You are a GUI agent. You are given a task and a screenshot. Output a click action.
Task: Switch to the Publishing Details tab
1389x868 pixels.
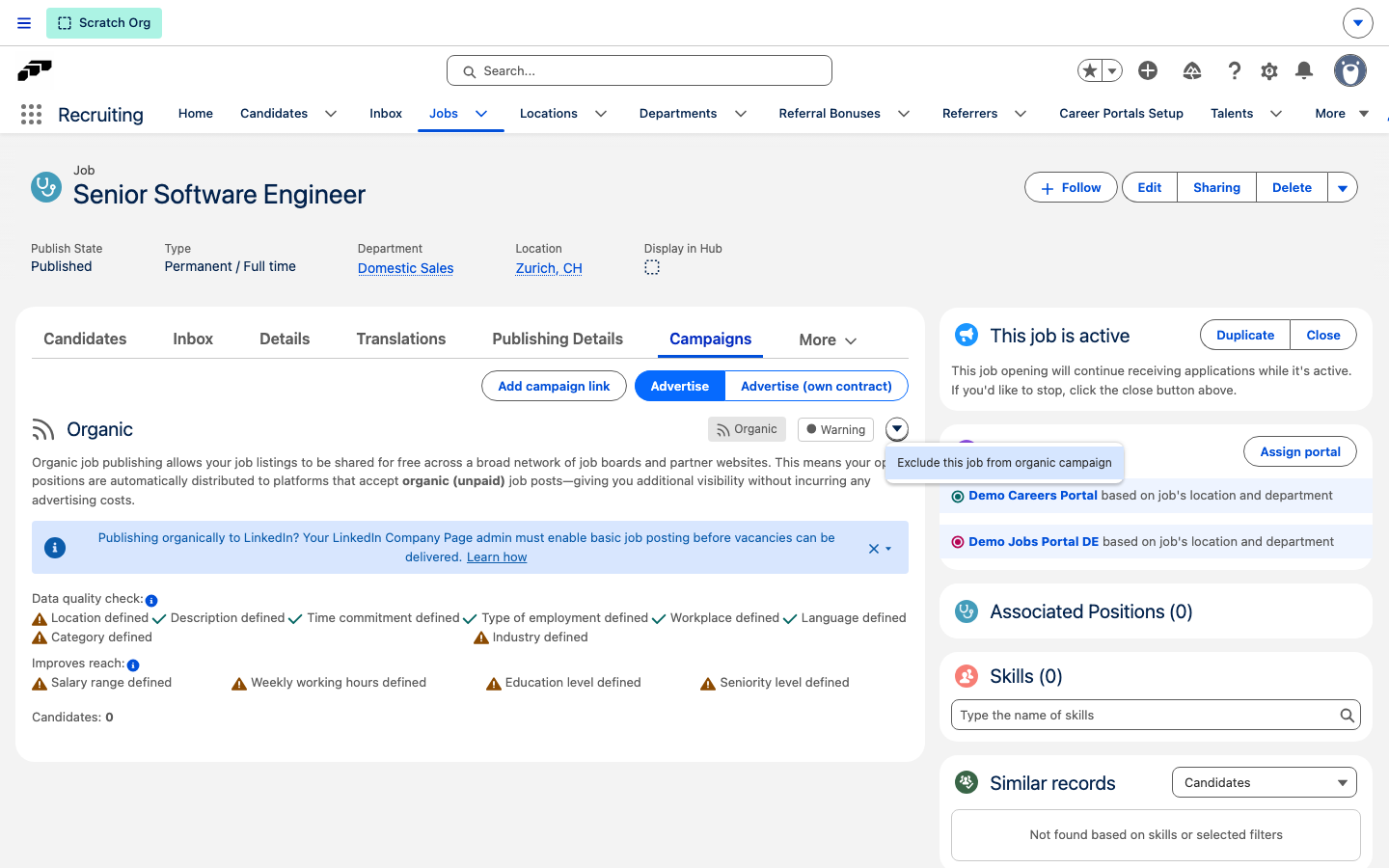click(558, 339)
